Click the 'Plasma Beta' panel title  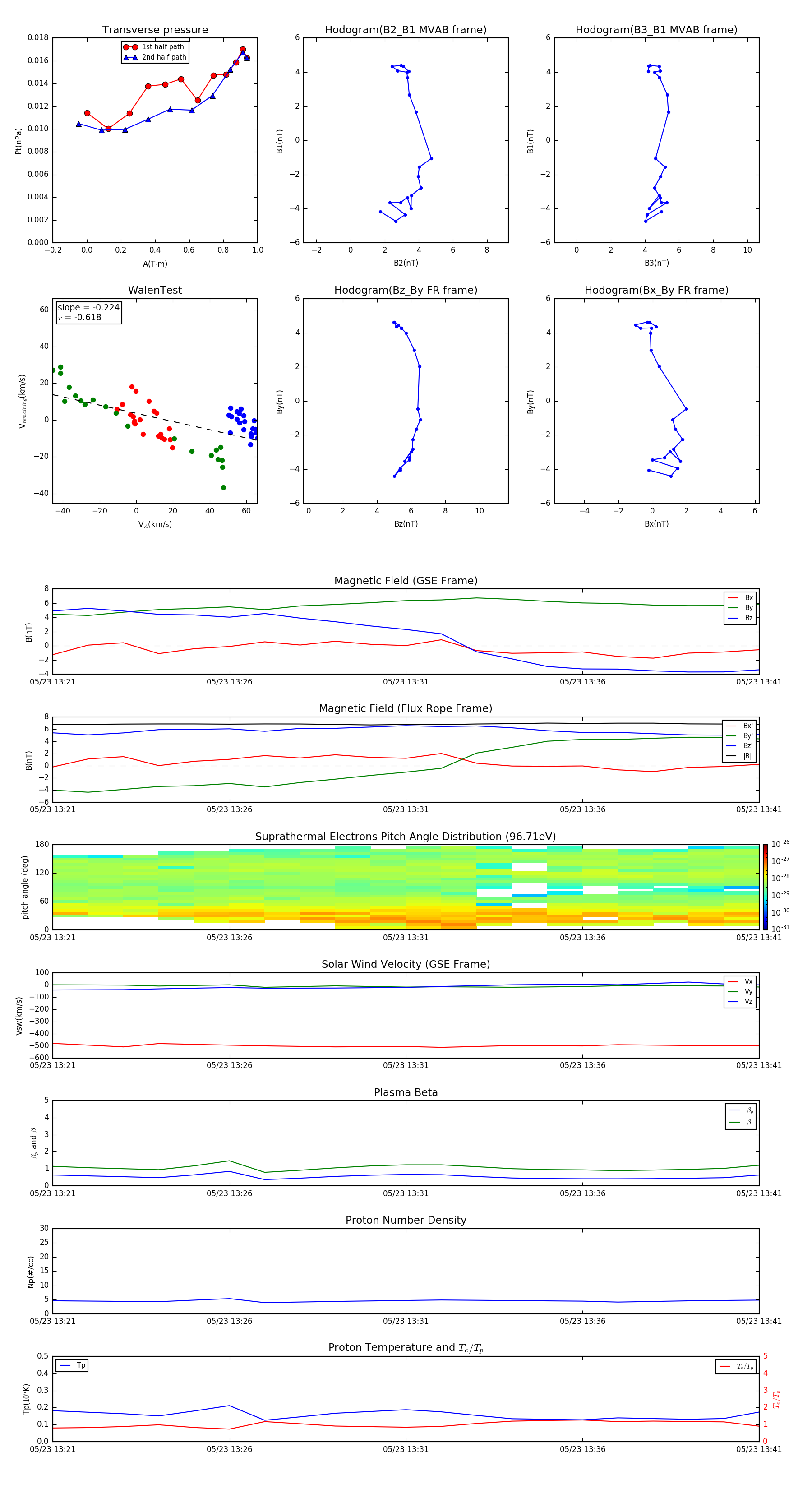(x=406, y=1093)
